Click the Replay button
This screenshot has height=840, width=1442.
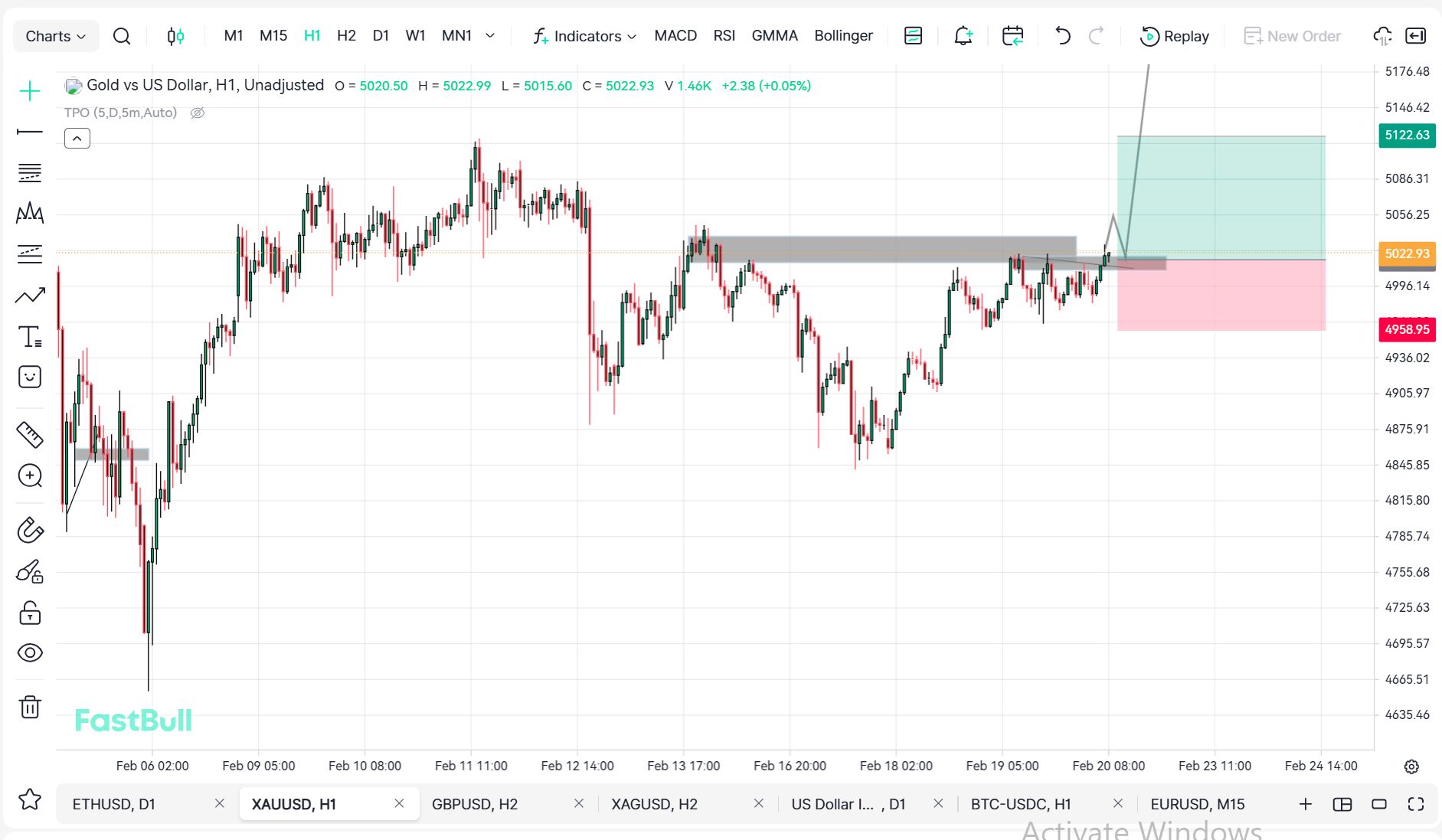(1175, 36)
